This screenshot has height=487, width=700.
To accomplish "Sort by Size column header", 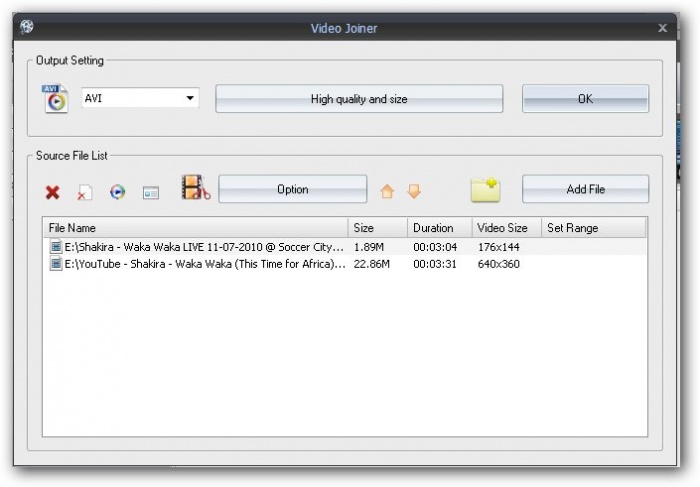I will click(378, 228).
